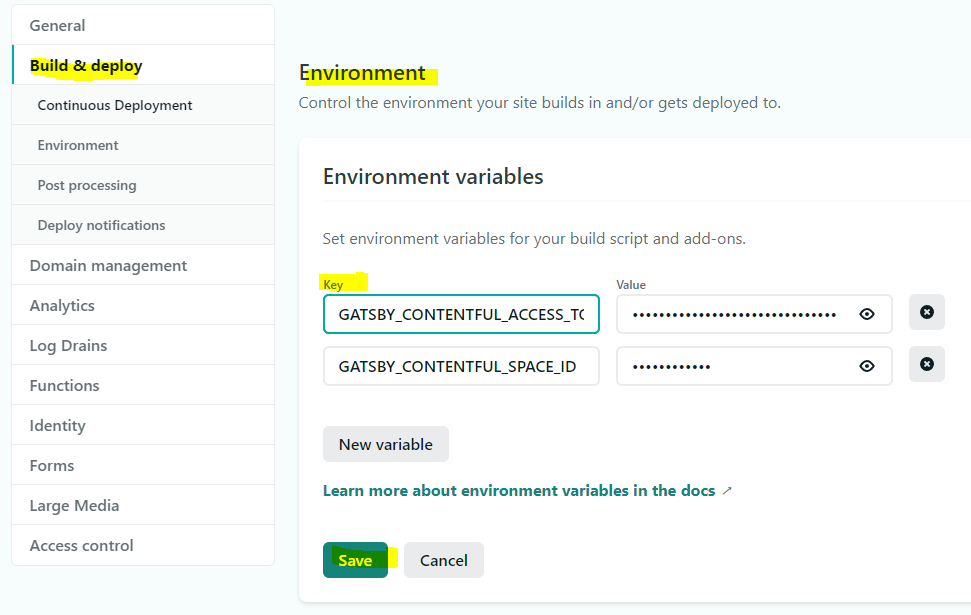Remove the GATSBY_CONTENTFUL_ACCESS_TOKEN variable row
Viewport: 971px width, 615px height.
[x=926, y=312]
